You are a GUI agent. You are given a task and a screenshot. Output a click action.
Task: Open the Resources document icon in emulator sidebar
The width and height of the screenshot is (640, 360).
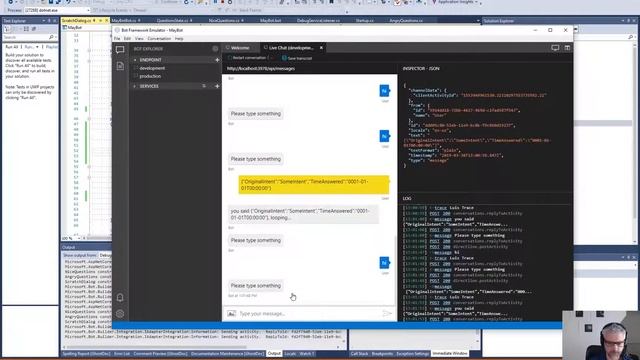click(x=120, y=66)
